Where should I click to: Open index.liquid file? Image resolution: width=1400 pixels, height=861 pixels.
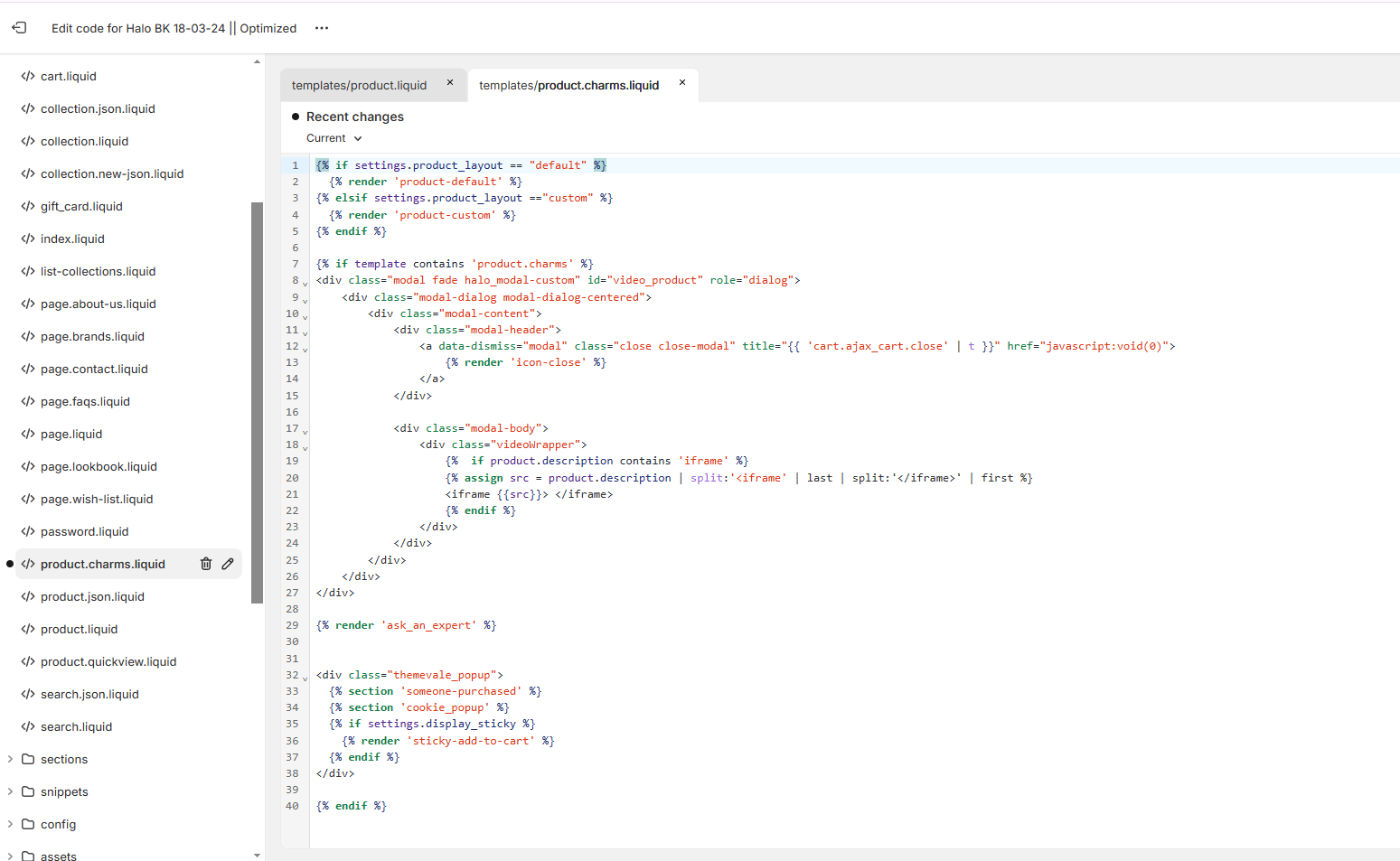72,239
